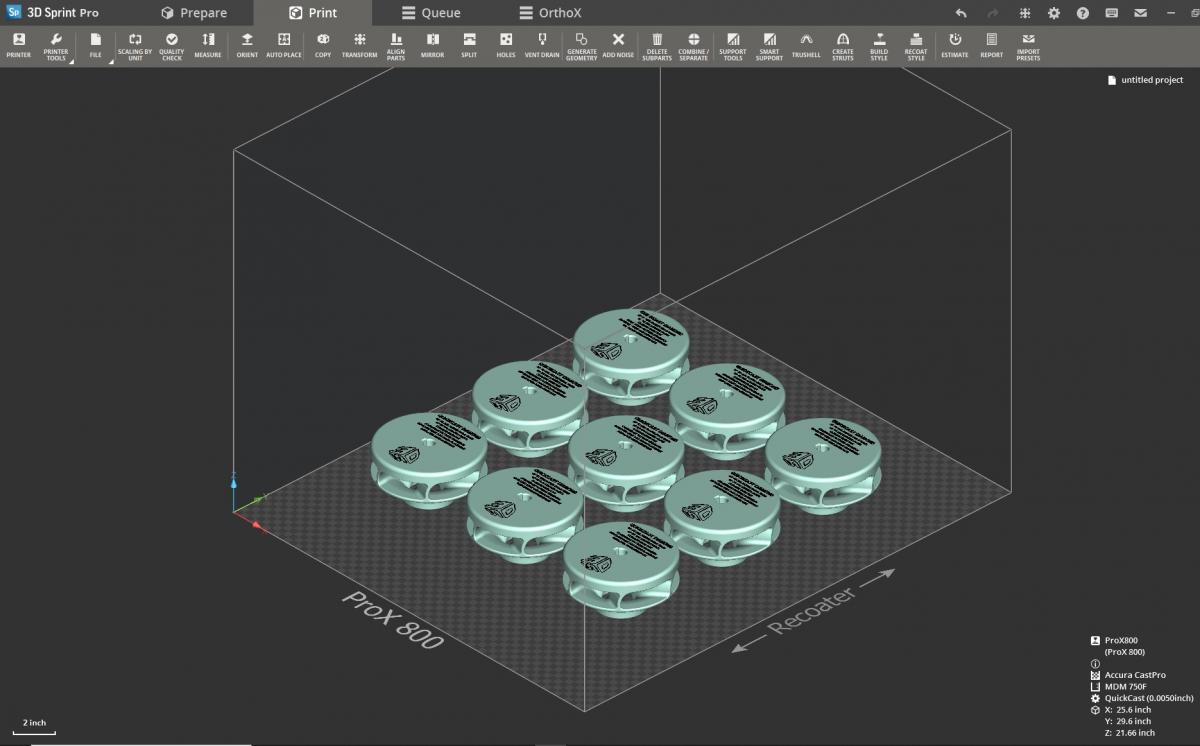
Task: Switch to the OrthoX tab
Action: click(552, 13)
